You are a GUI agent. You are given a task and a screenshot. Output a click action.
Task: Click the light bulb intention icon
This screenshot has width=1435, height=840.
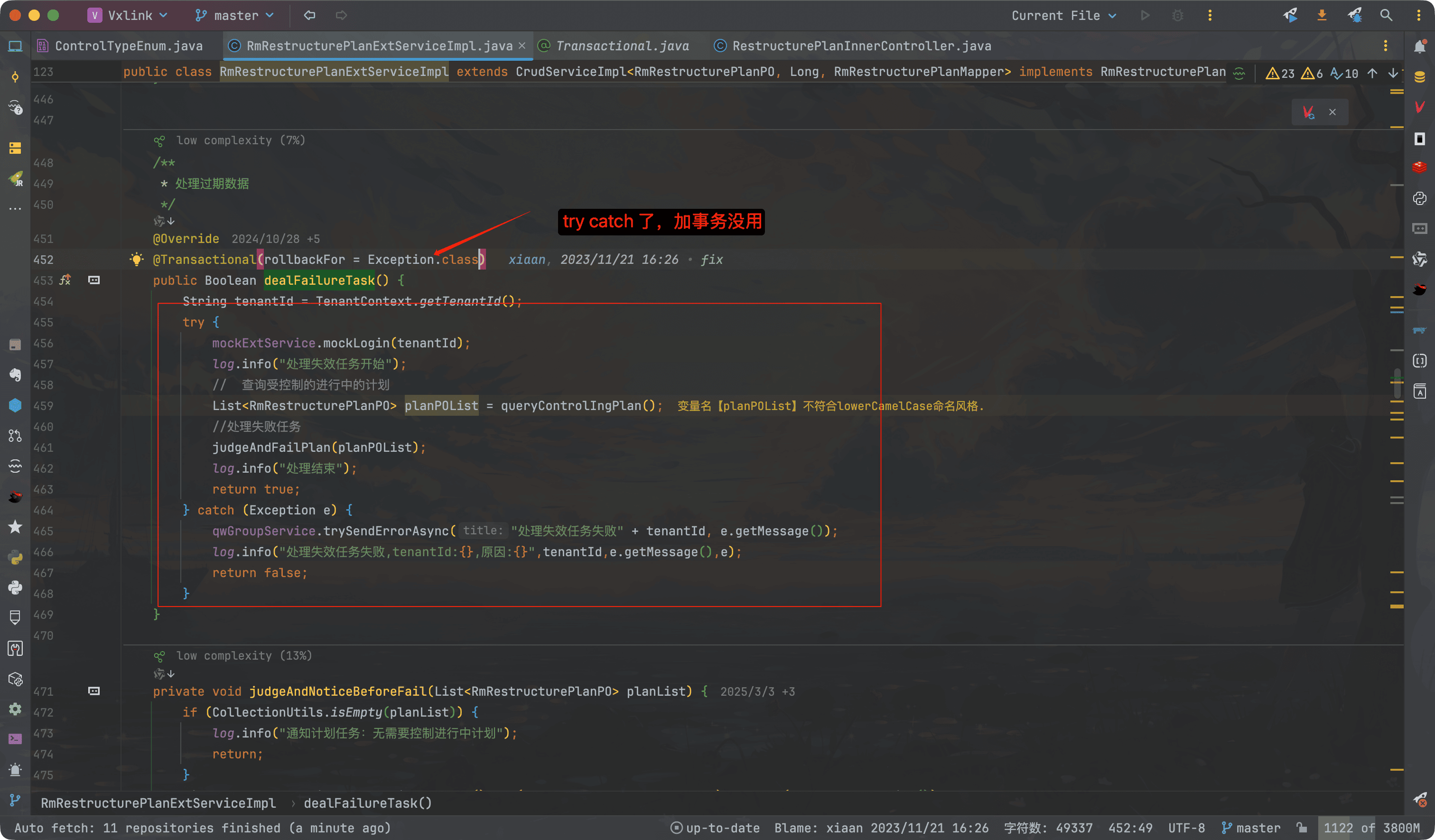[136, 260]
